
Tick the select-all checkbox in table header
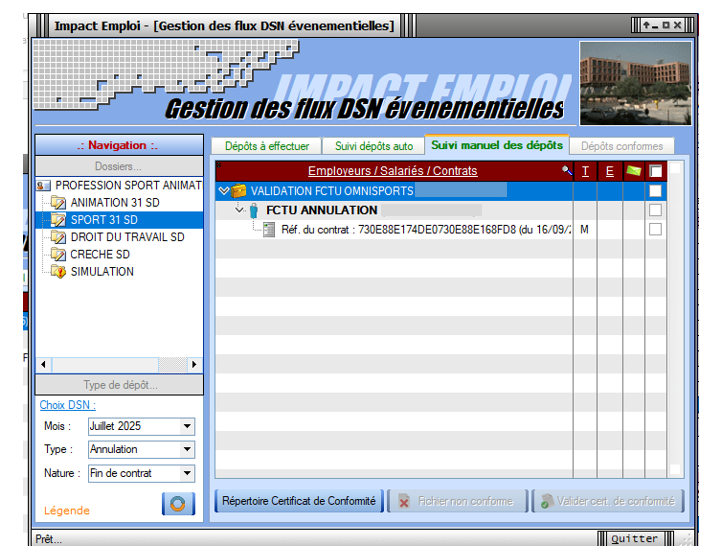coord(655,171)
